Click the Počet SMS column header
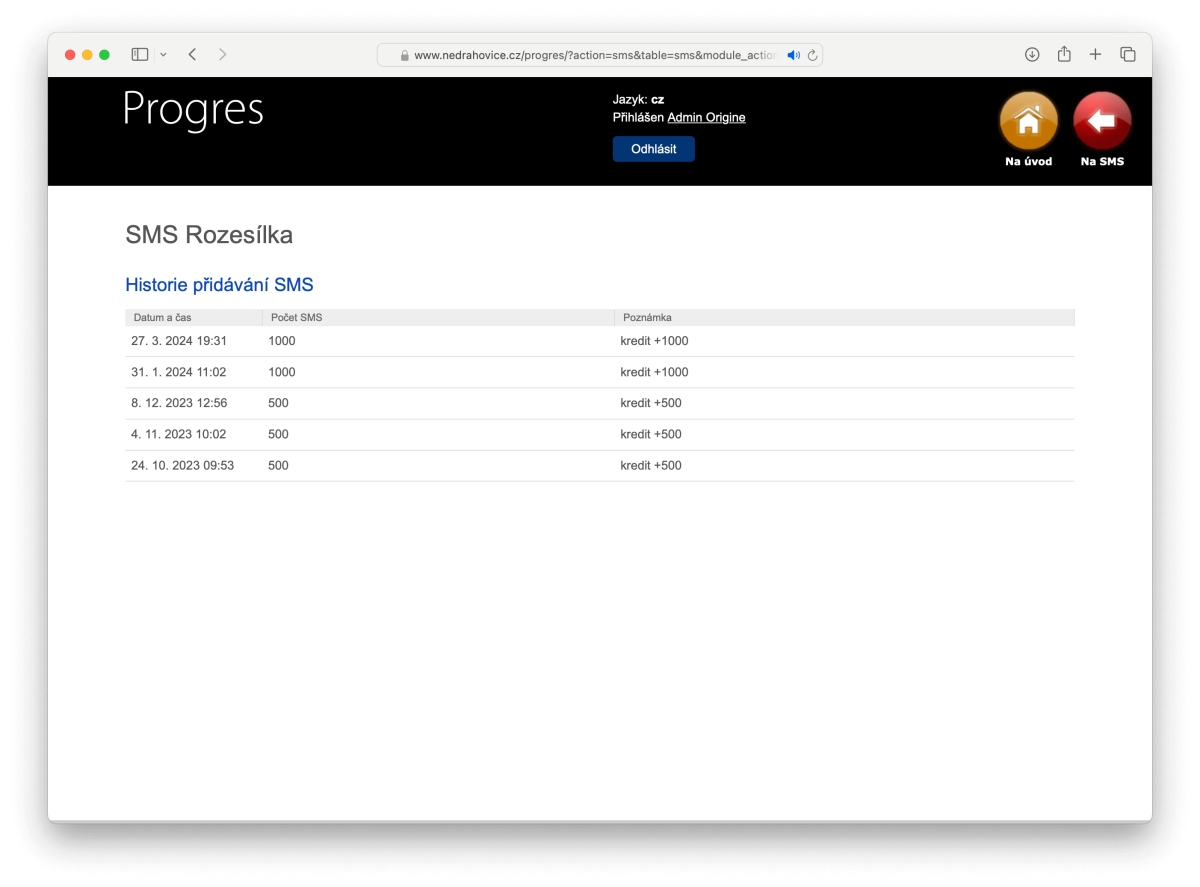 coord(296,318)
